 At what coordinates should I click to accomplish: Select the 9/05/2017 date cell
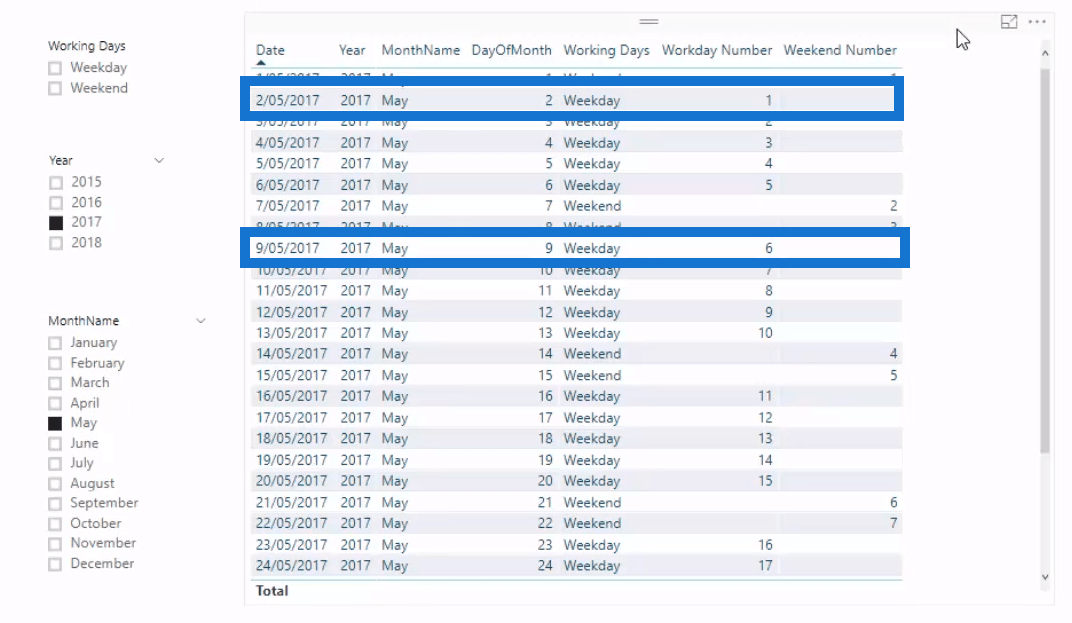click(x=287, y=248)
